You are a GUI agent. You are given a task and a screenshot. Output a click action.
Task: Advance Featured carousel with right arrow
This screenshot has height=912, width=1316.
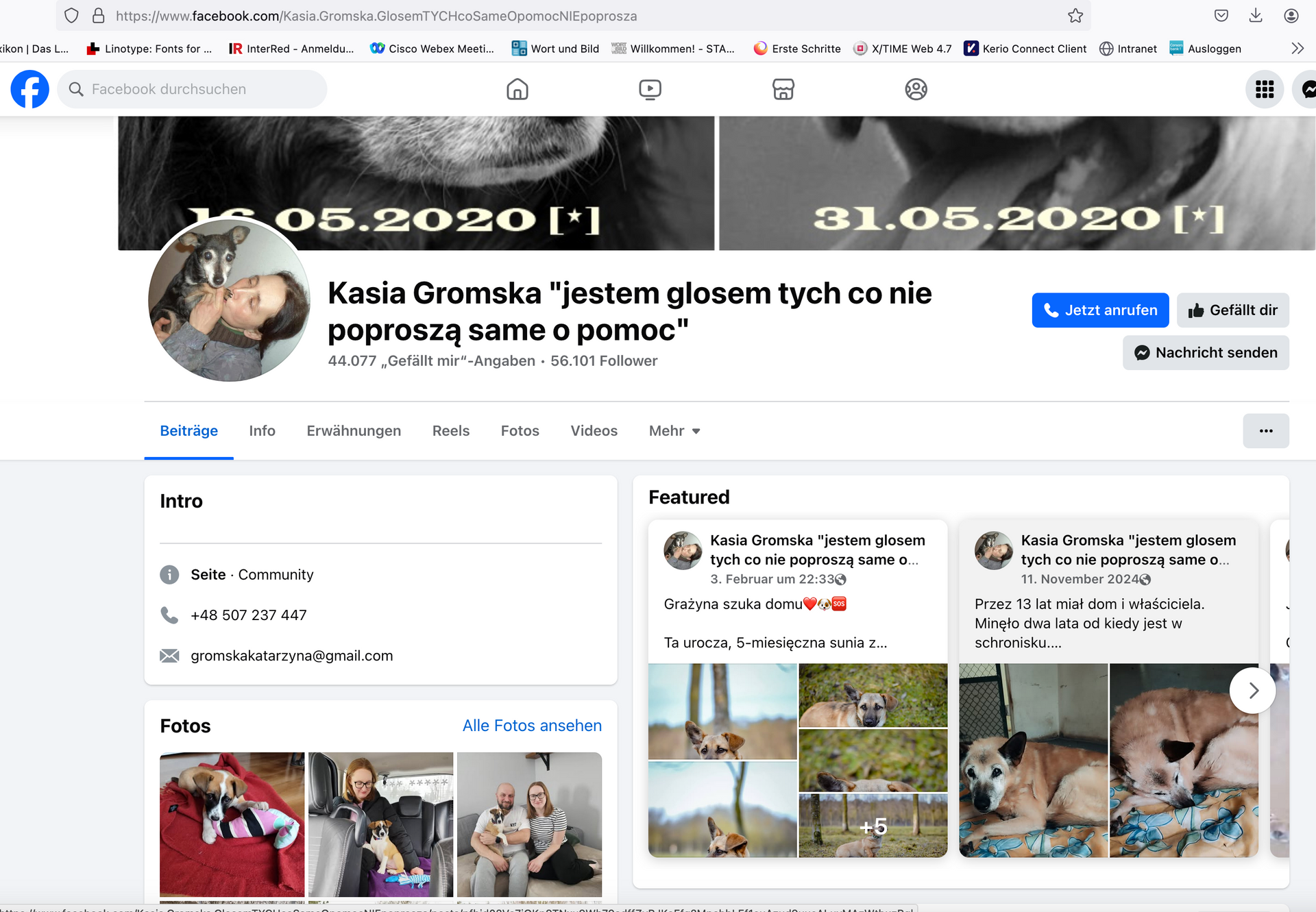1252,691
